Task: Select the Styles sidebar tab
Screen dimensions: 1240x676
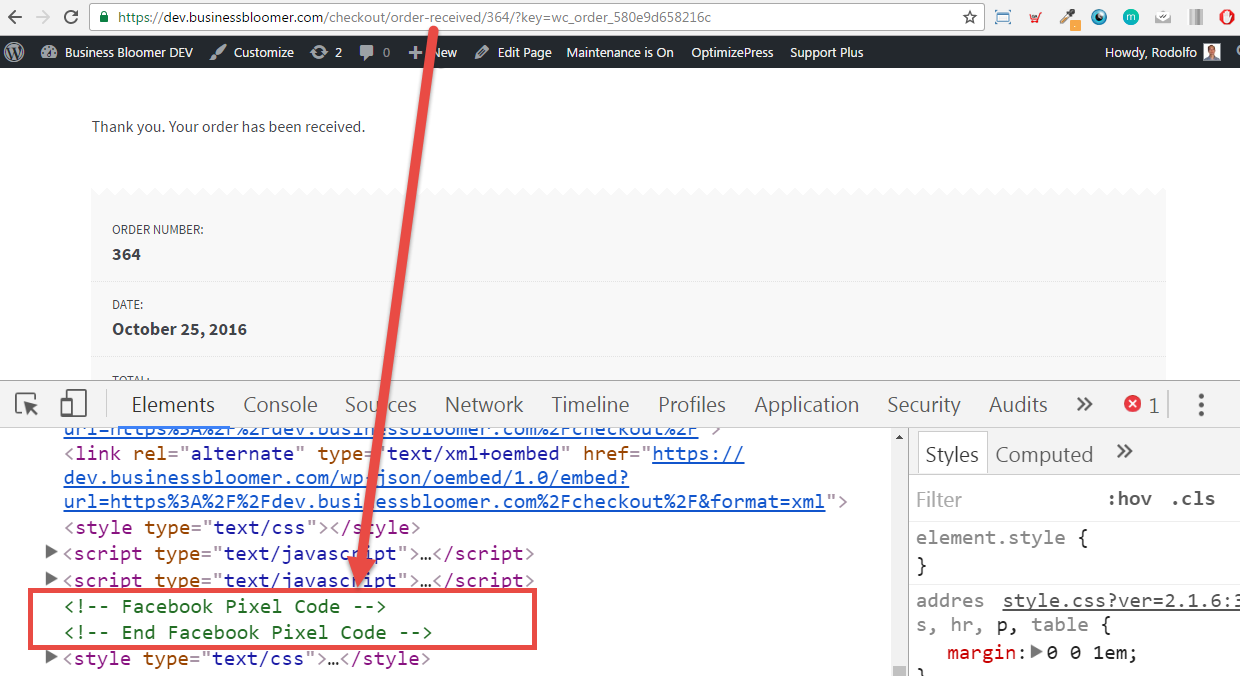Action: (951, 454)
